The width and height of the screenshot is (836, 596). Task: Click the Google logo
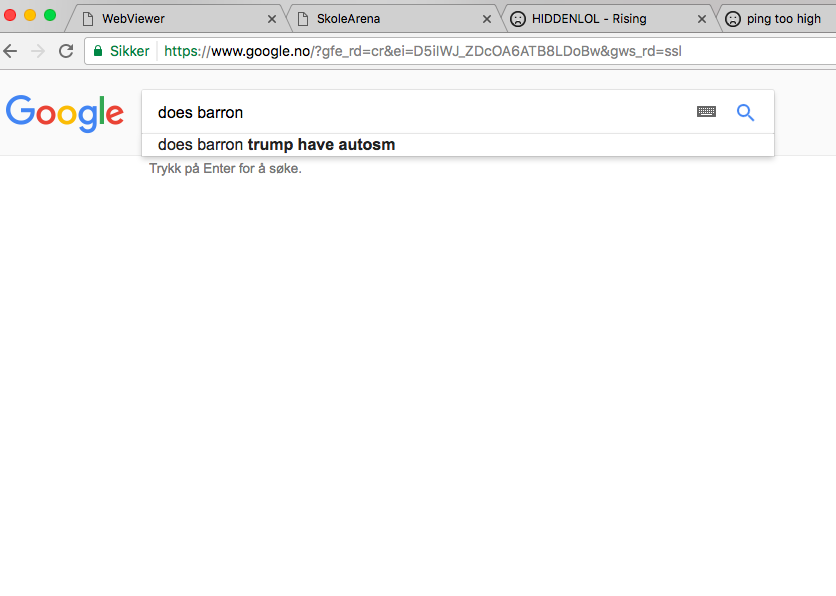65,114
